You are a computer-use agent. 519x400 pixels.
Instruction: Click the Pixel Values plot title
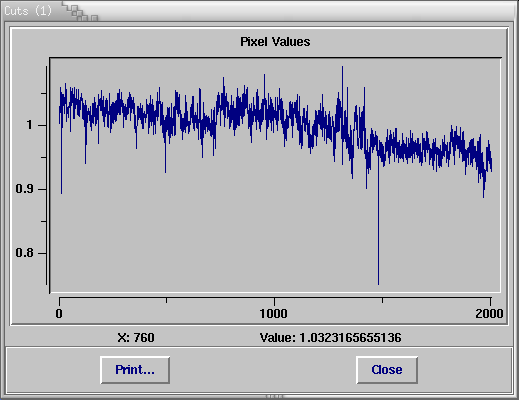[275, 42]
